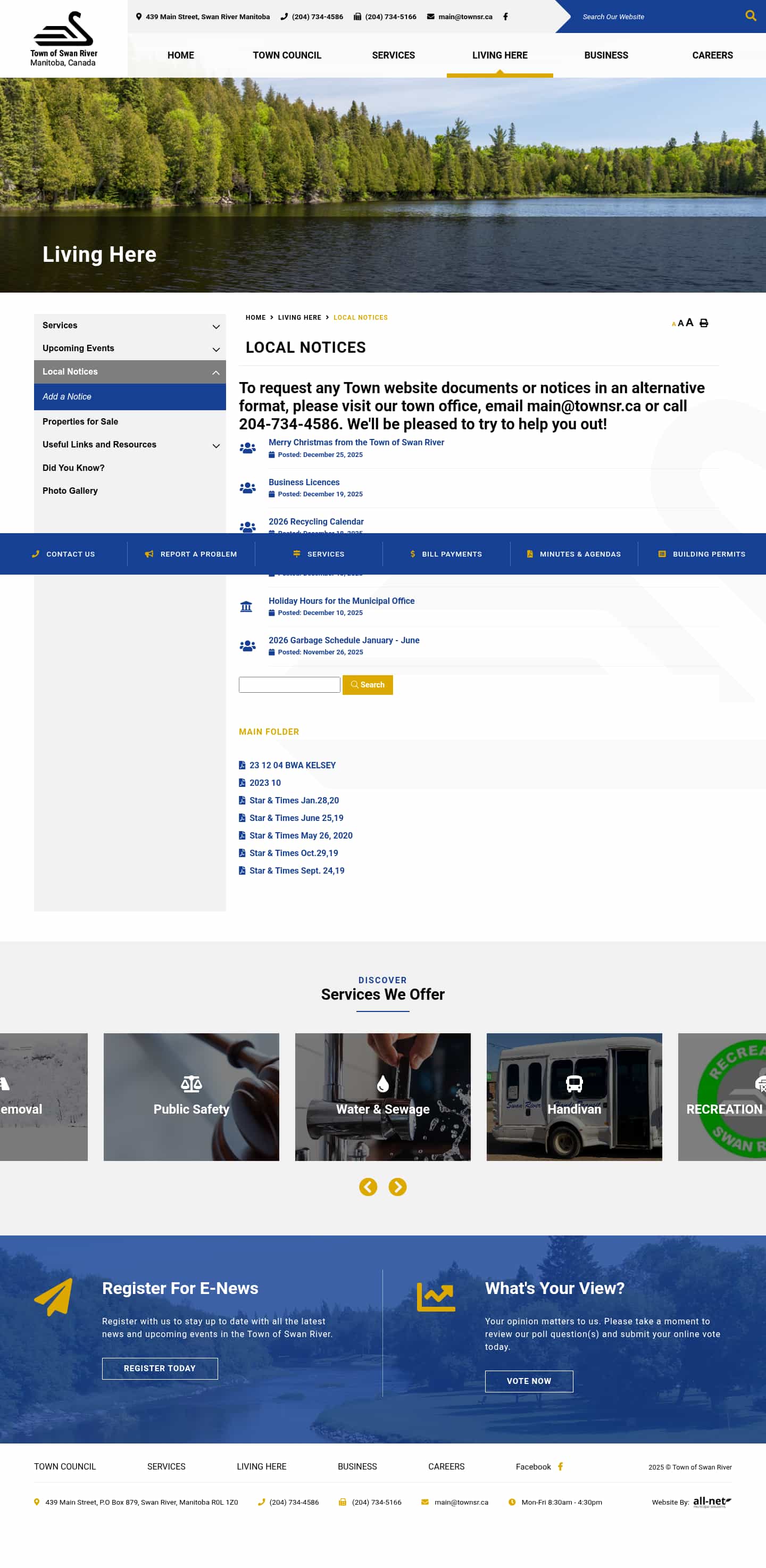
Task: Open the 2023 10 file link
Action: 265,783
